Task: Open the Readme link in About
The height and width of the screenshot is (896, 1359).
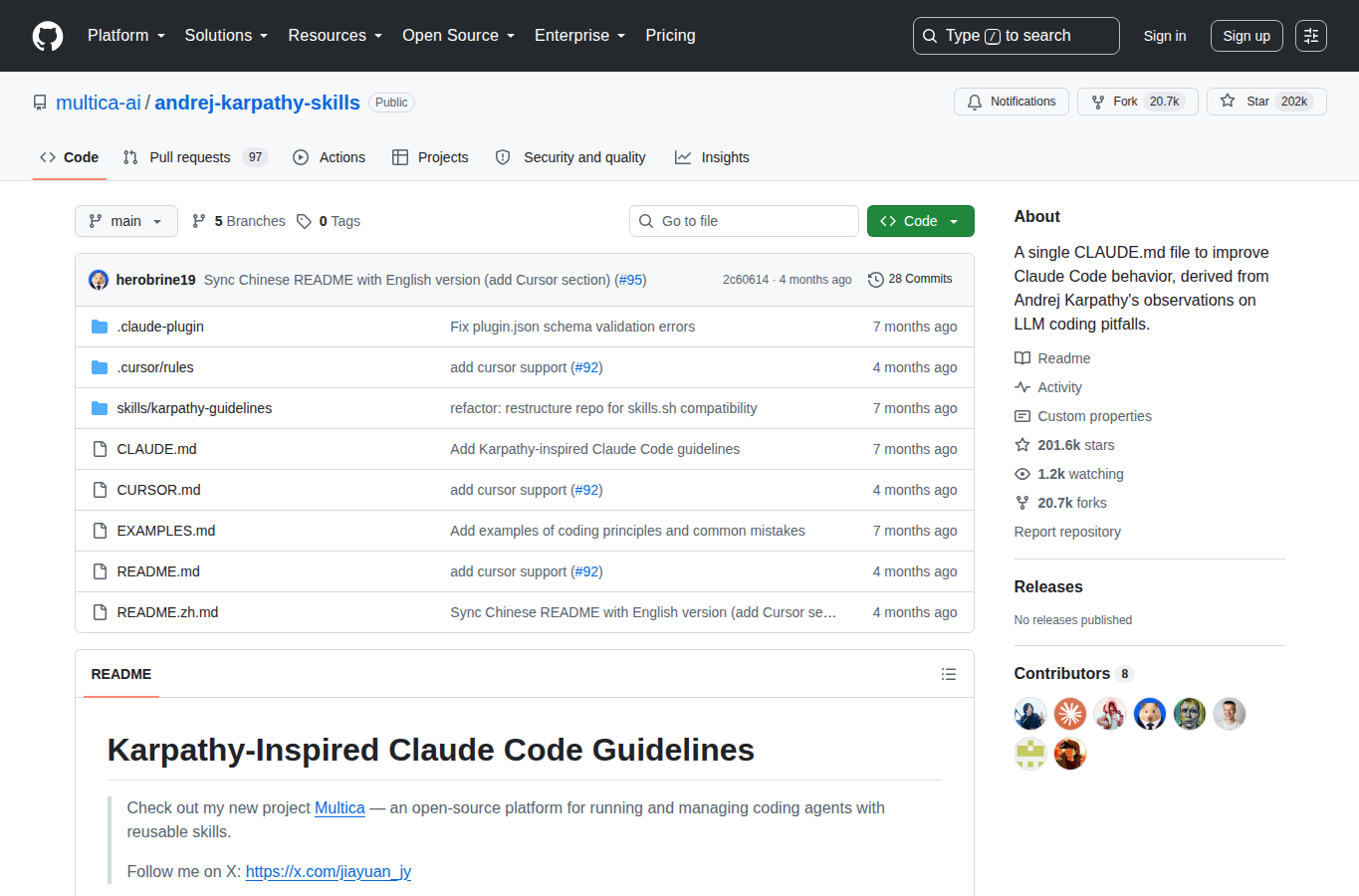Action: [x=1052, y=358]
